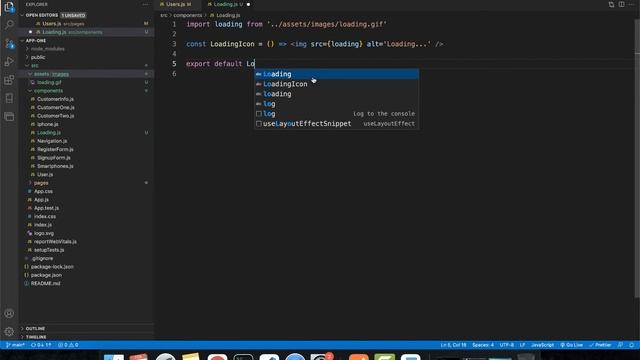
Task: Click Go Live in the status bar
Action: tap(571, 345)
